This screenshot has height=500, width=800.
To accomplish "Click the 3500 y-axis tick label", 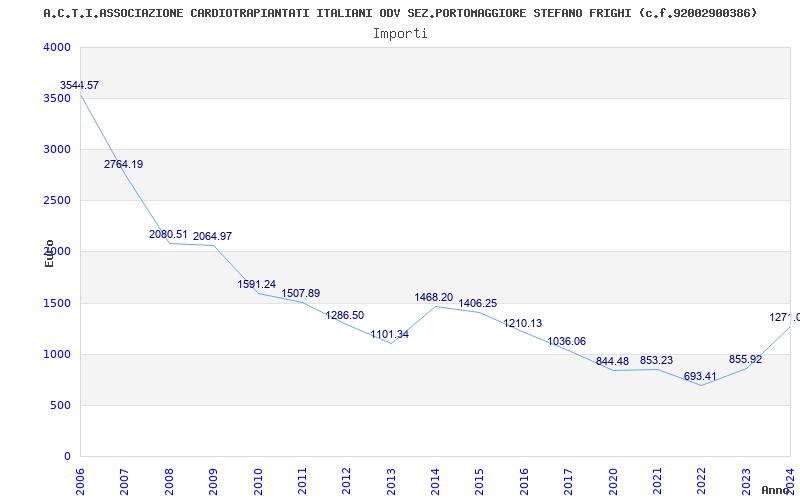I will pos(57,98).
